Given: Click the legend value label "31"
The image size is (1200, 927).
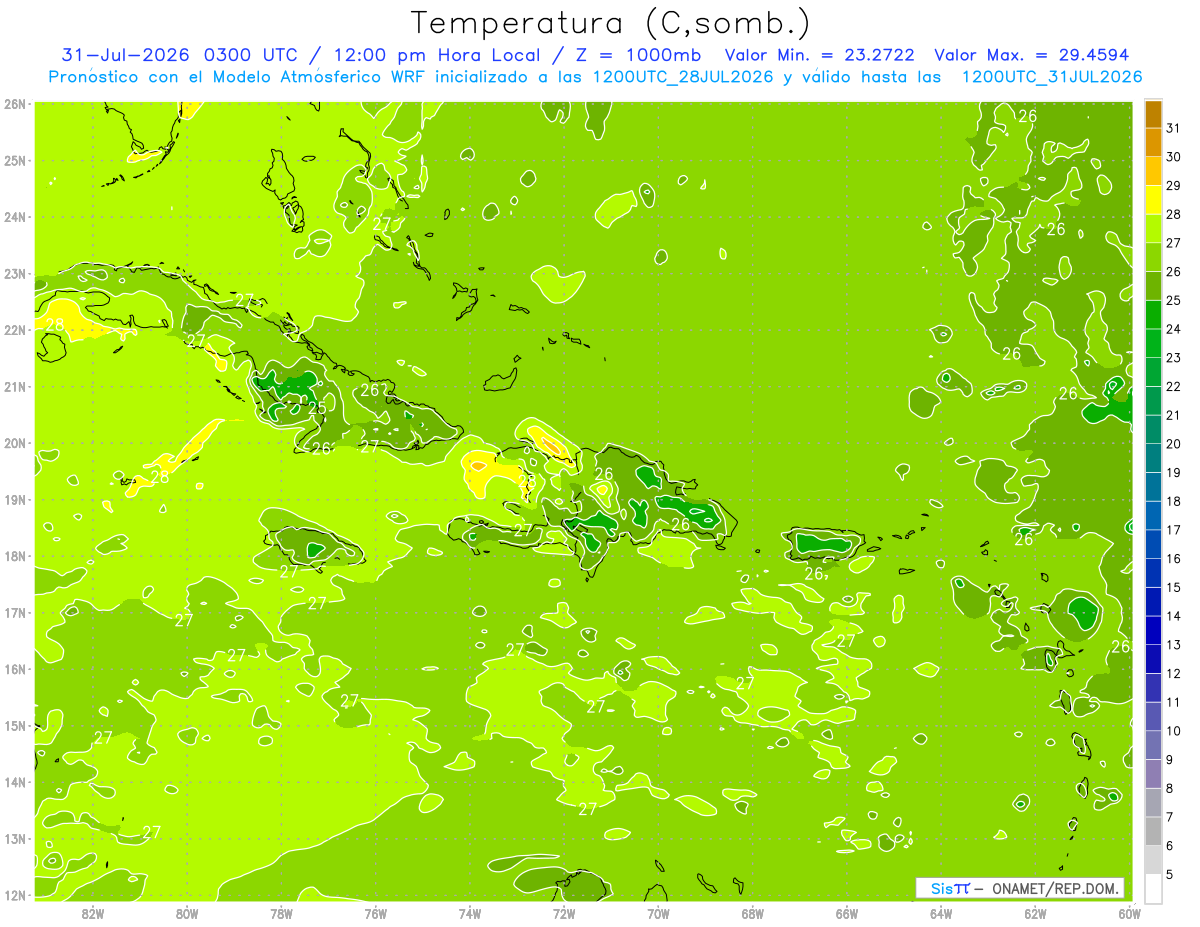Looking at the screenshot, I should coord(1173,128).
